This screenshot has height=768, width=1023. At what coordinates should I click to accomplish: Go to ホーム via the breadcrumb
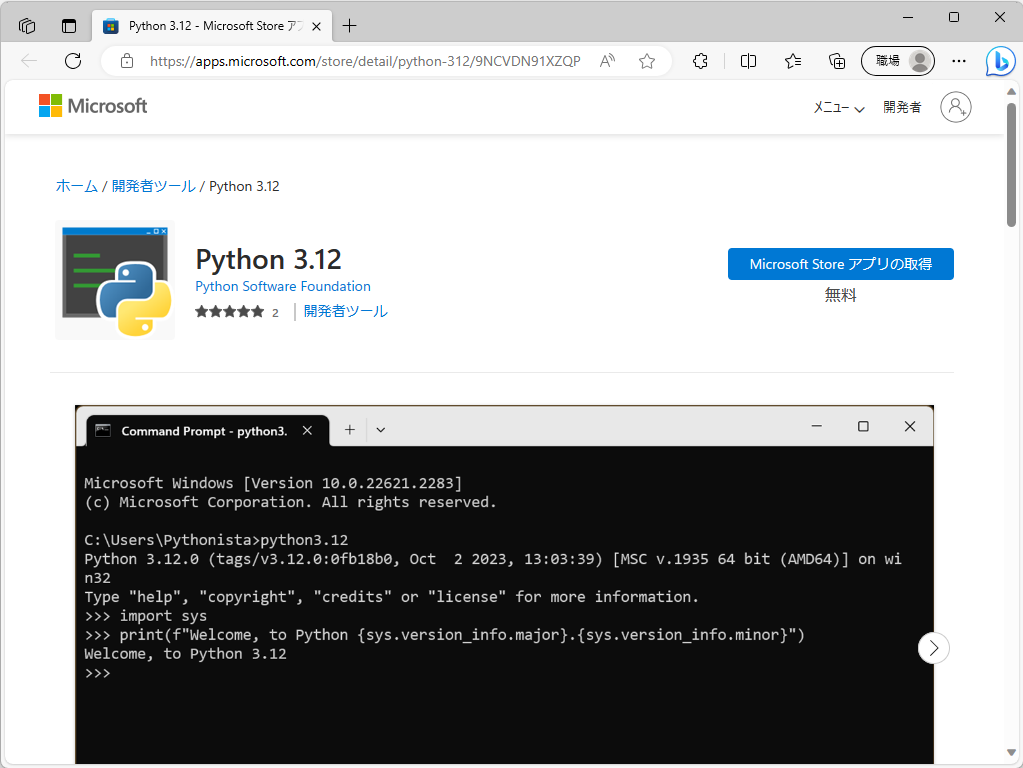75,186
